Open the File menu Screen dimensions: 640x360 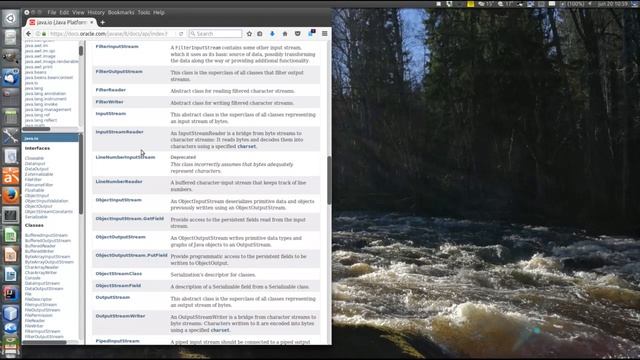[52, 12]
